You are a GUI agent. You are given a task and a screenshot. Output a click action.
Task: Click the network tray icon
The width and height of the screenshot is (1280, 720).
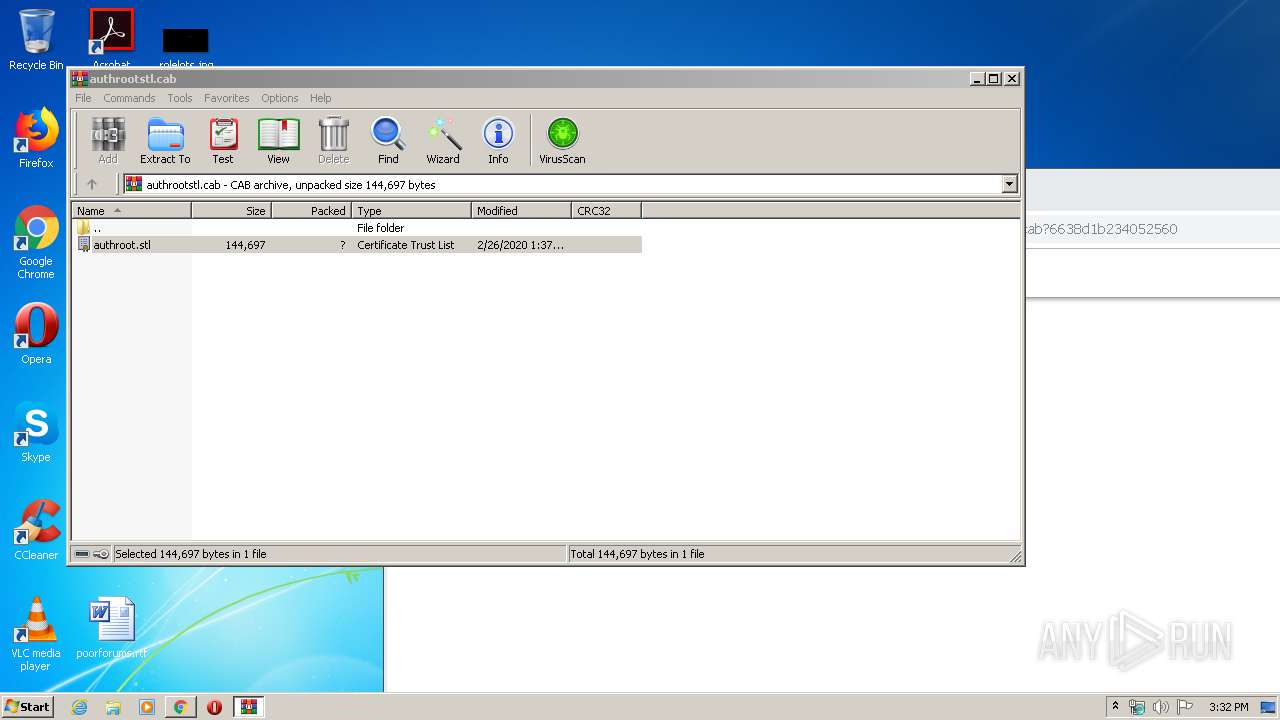point(1137,707)
